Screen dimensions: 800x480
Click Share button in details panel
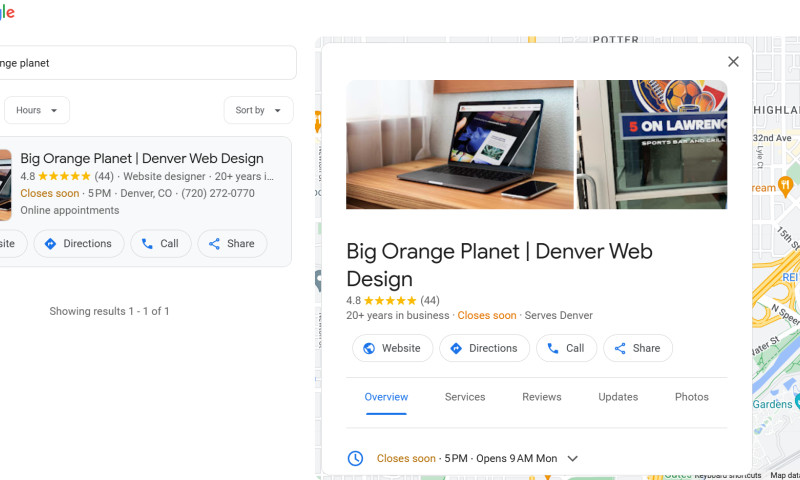tap(638, 348)
